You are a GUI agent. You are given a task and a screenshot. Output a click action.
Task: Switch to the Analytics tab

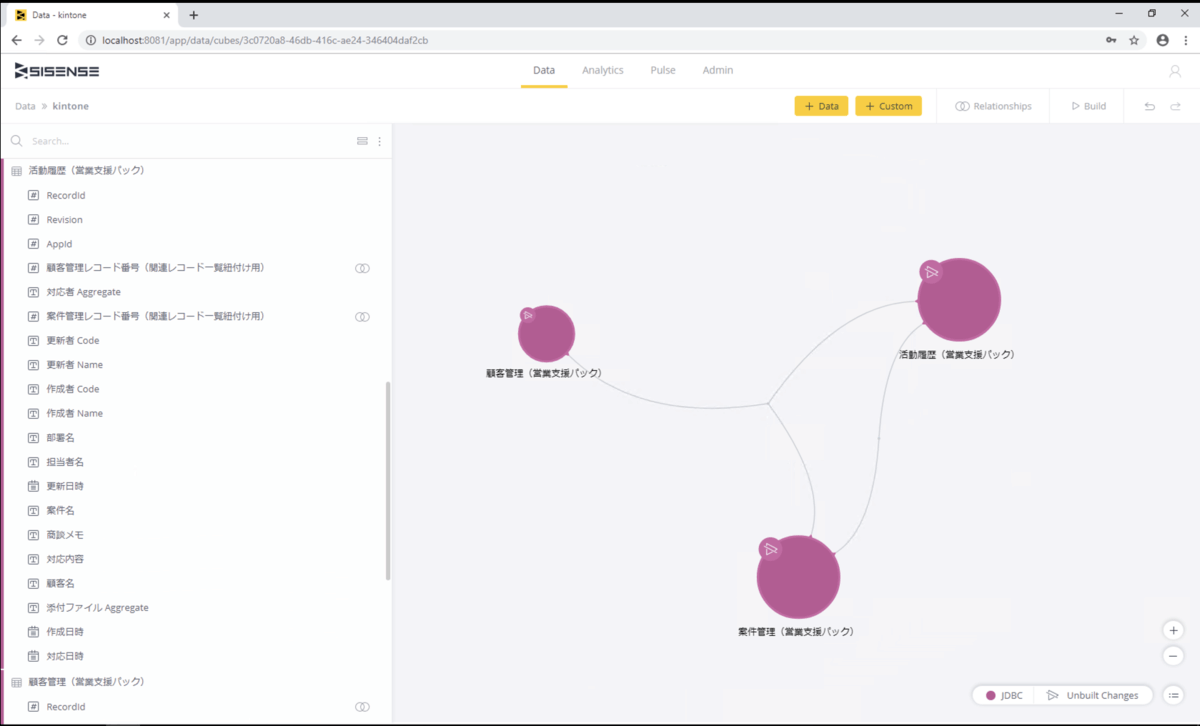pos(602,71)
